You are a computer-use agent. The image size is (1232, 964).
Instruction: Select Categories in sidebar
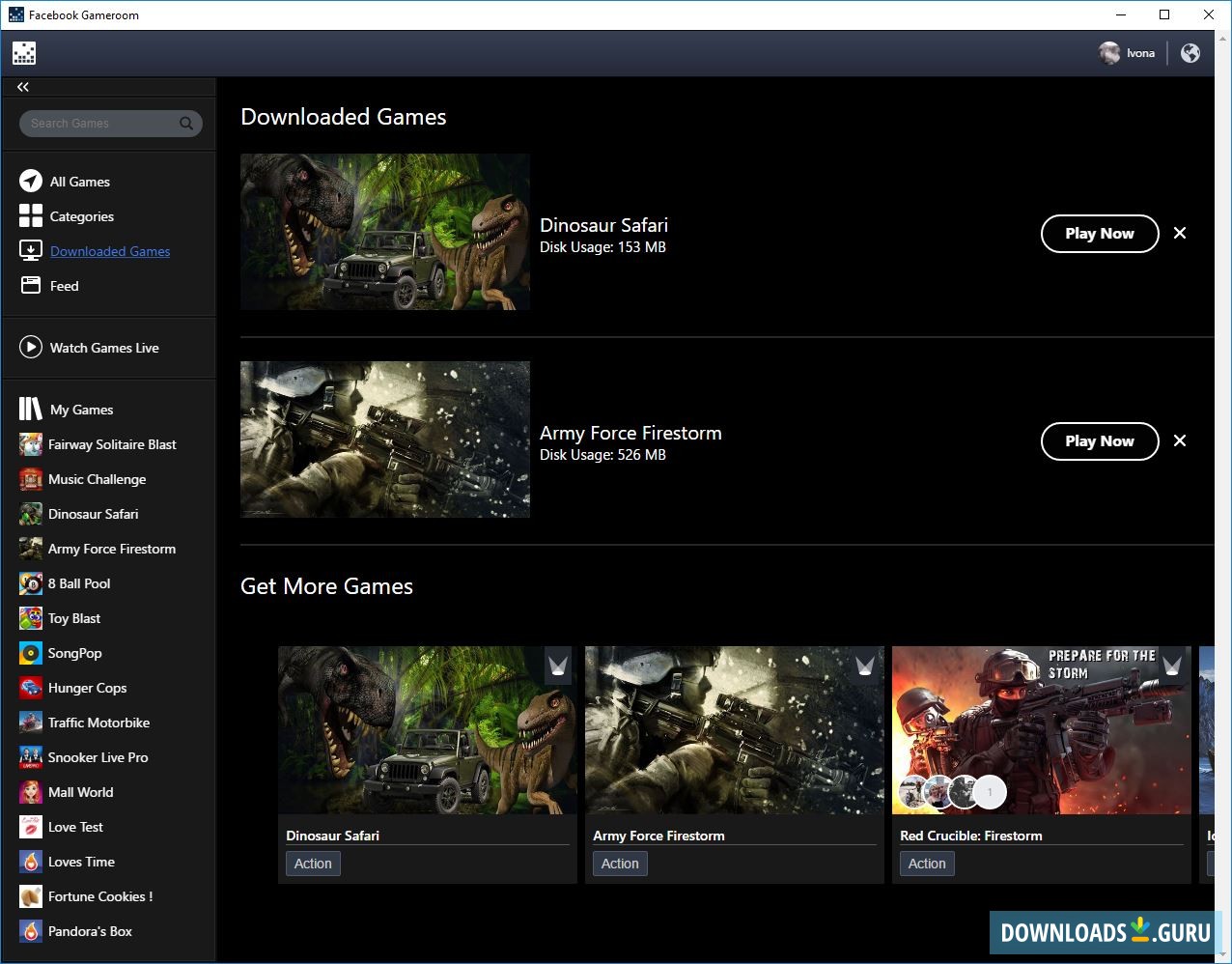(82, 216)
